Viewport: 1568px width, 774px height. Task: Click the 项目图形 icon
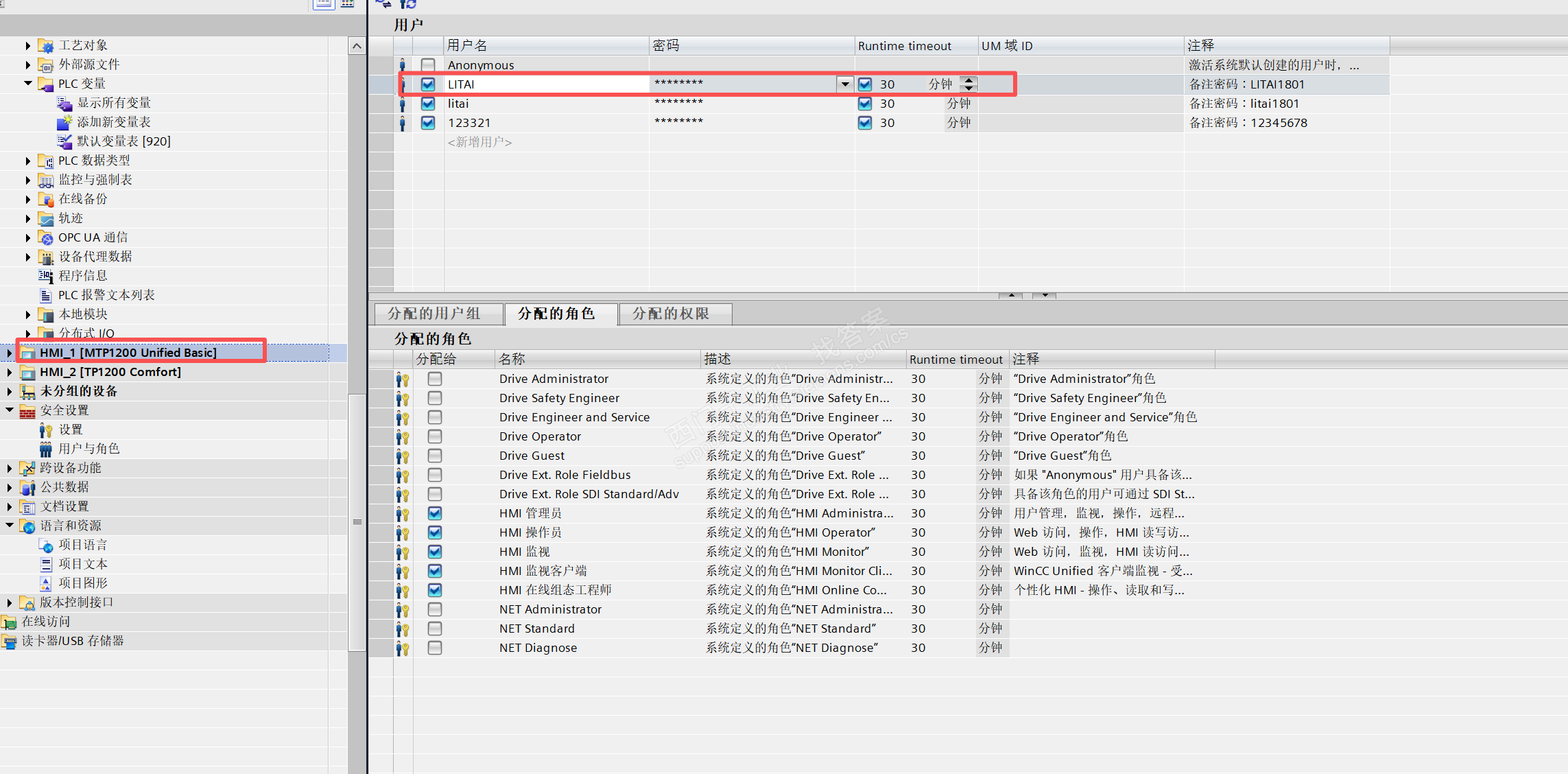(46, 584)
